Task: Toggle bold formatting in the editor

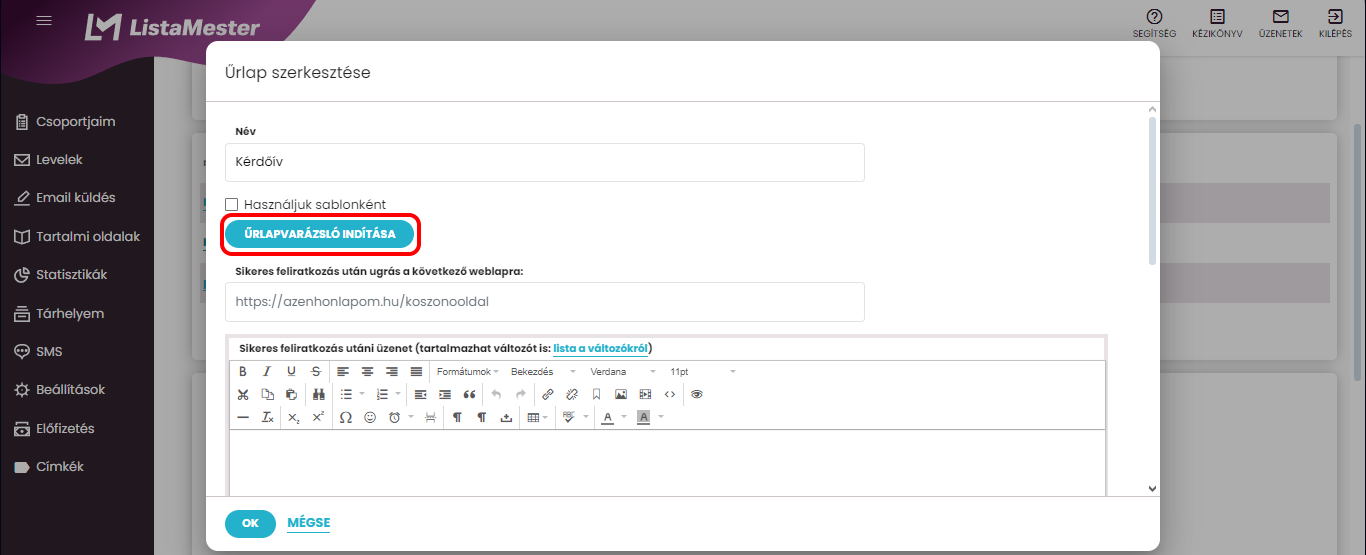Action: [x=242, y=371]
